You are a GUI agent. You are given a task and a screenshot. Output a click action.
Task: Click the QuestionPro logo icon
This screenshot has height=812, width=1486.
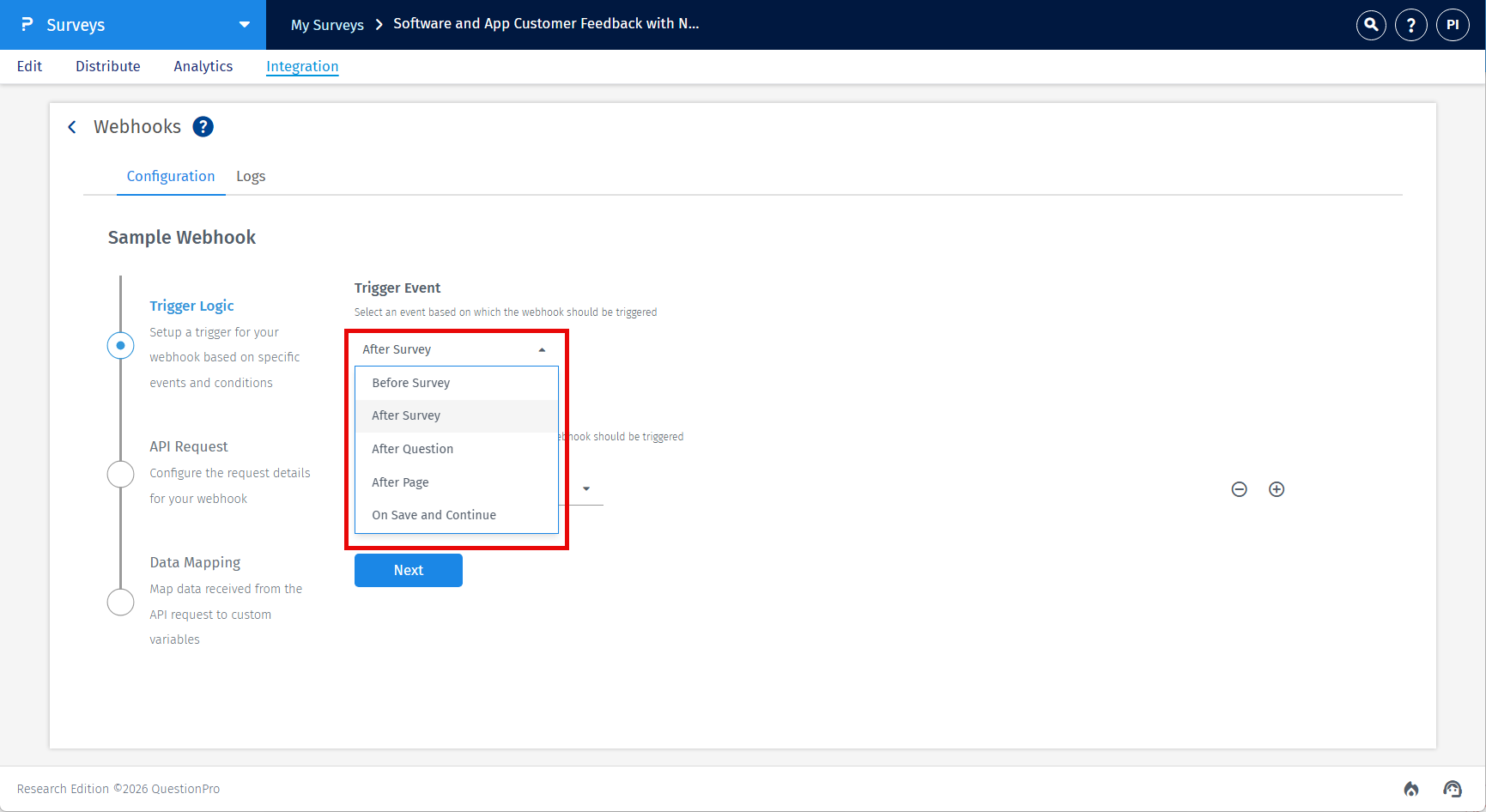point(27,25)
